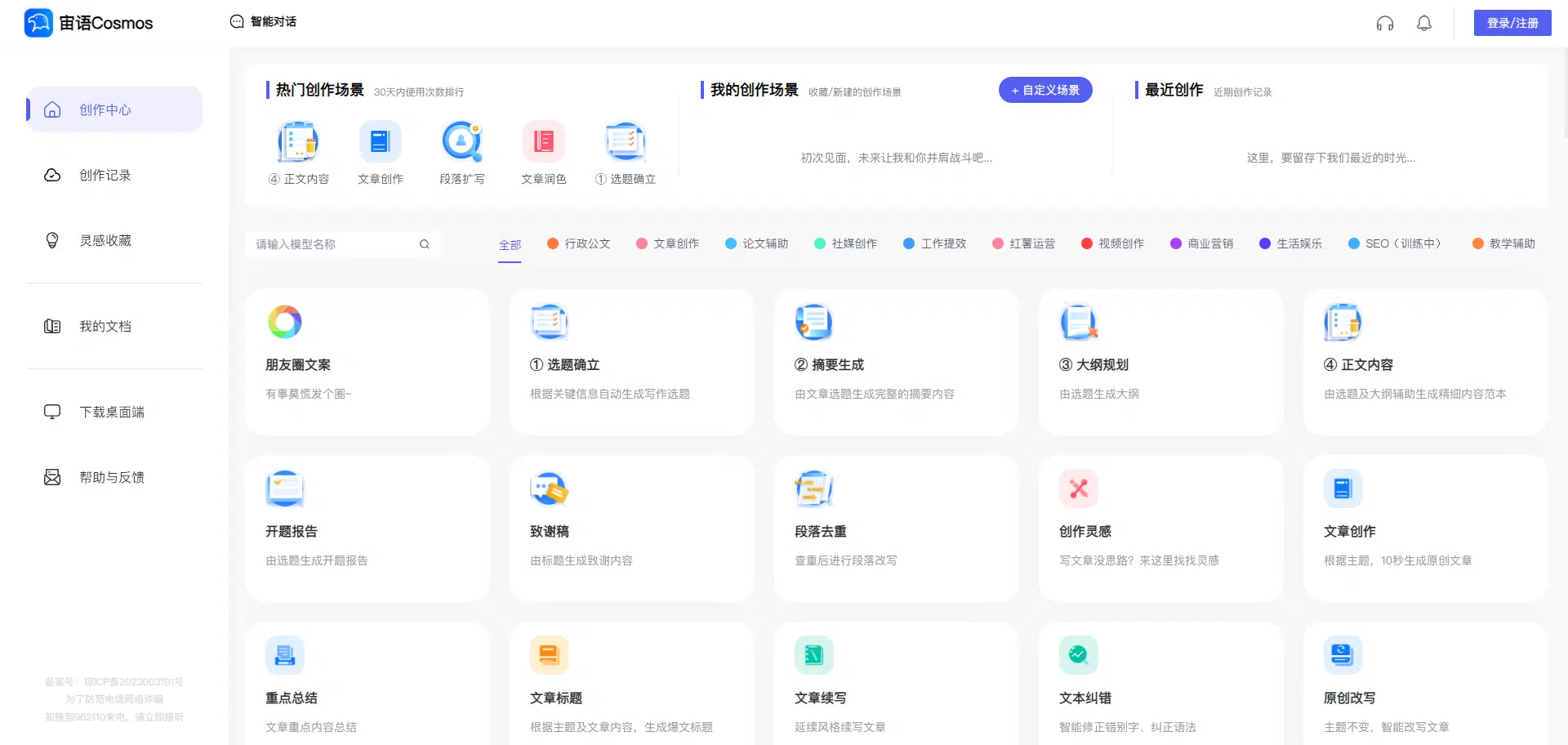1568x745 pixels.
Task: Open 下载桌面端 in the sidebar
Action: click(x=111, y=413)
